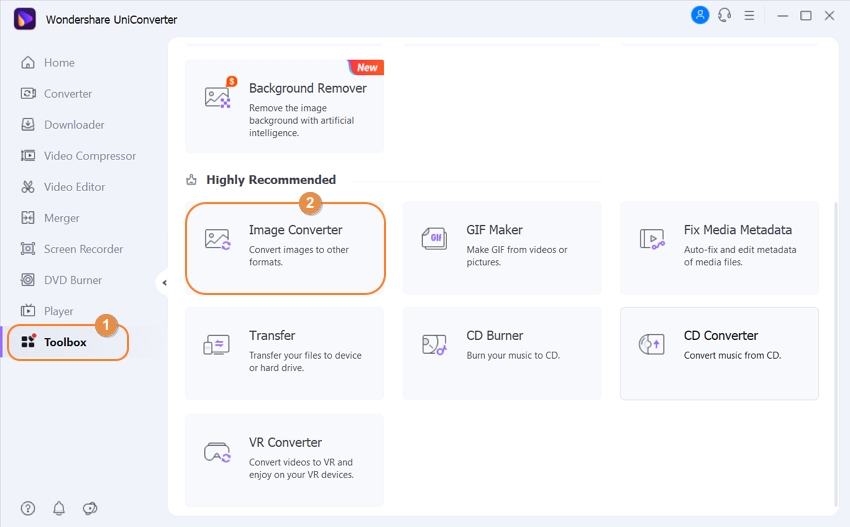Image resolution: width=850 pixels, height=527 pixels.
Task: Click the New badge on Background Remover
Action: 366,67
